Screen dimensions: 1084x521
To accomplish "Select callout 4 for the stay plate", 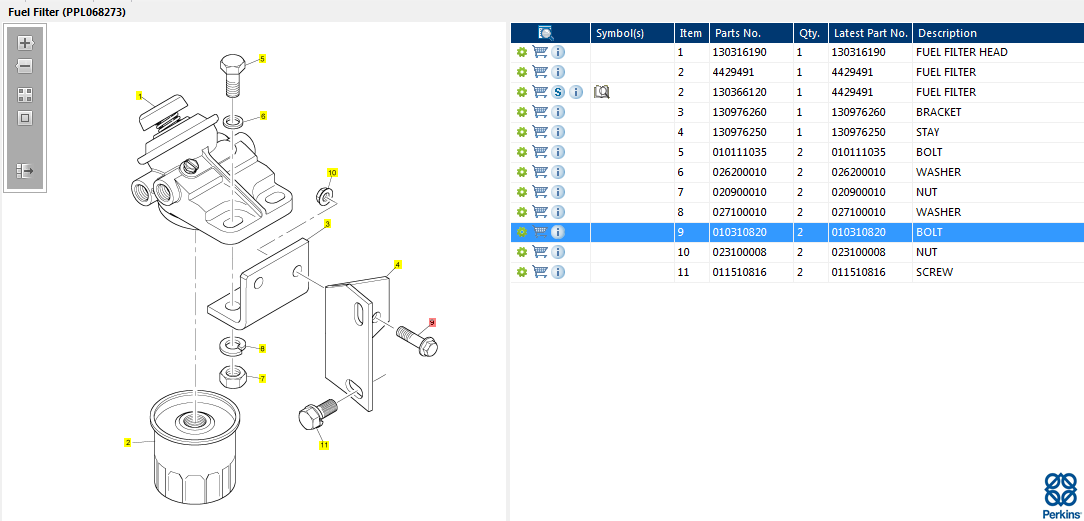I will tap(398, 264).
